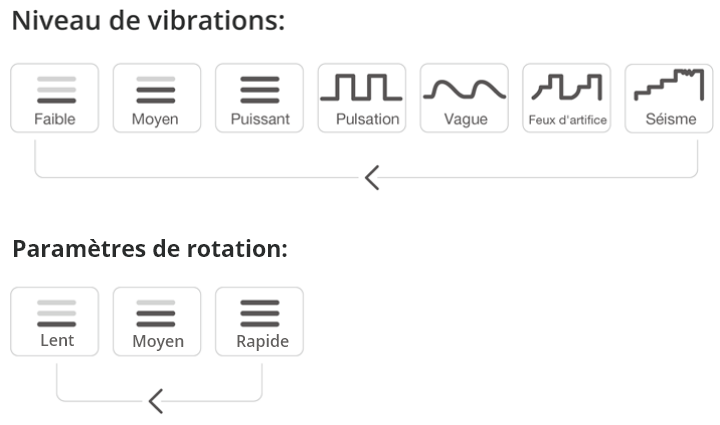The image size is (720, 425).
Task: Click the bars icon above Rapide
Action: pyautogui.click(x=259, y=313)
